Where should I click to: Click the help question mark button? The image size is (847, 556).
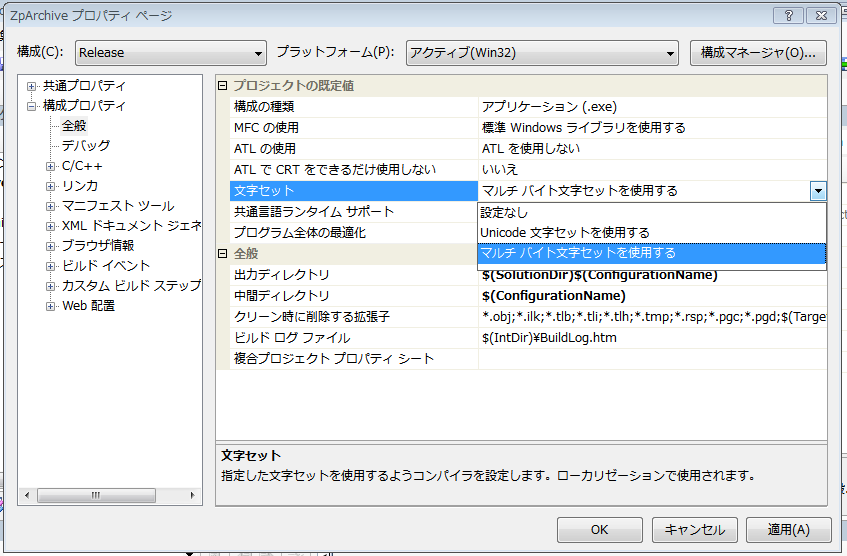pos(789,15)
